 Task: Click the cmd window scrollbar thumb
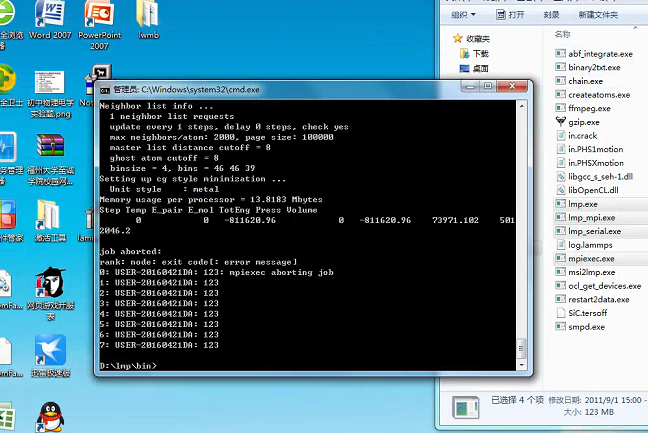click(522, 348)
